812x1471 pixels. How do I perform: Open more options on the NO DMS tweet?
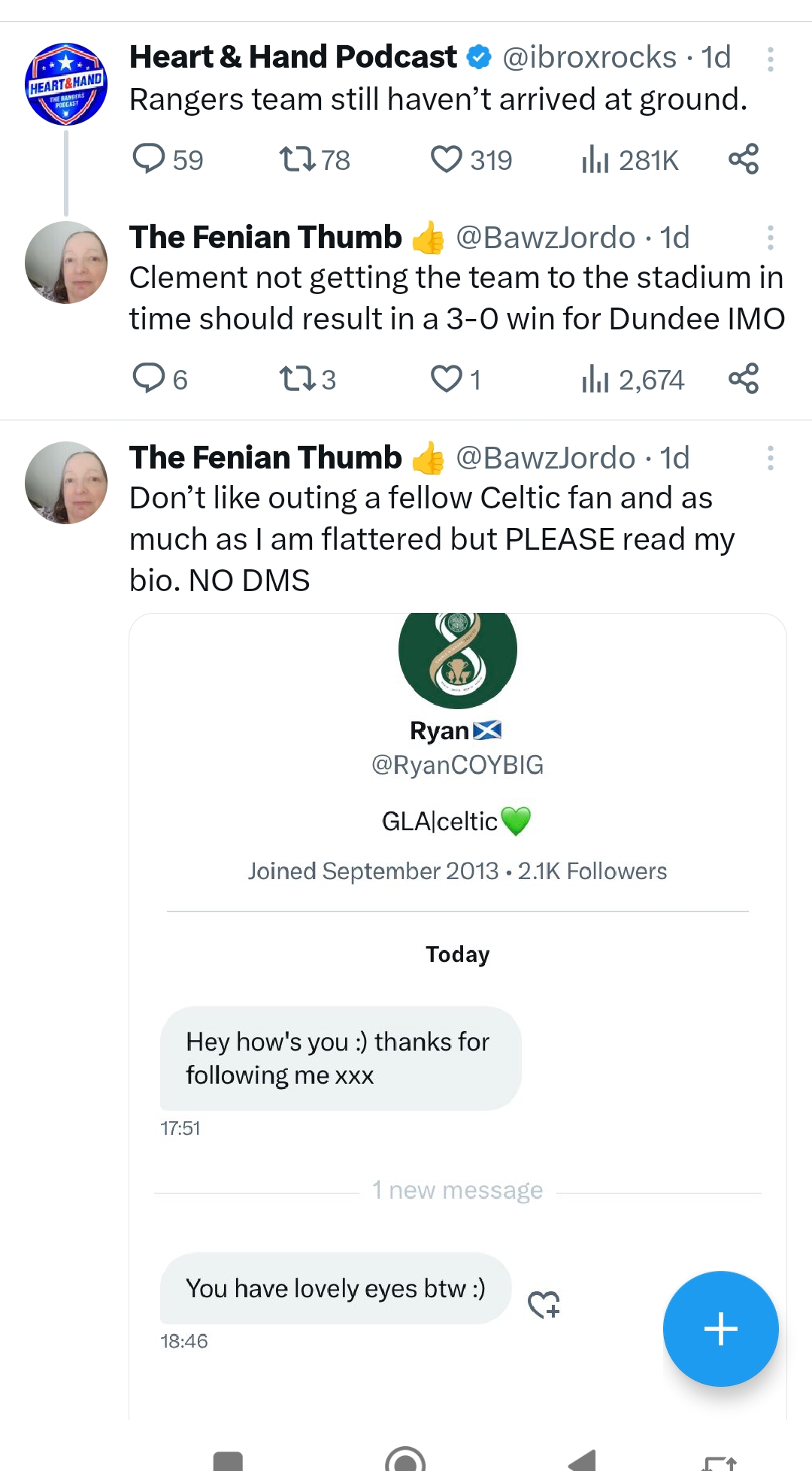770,458
